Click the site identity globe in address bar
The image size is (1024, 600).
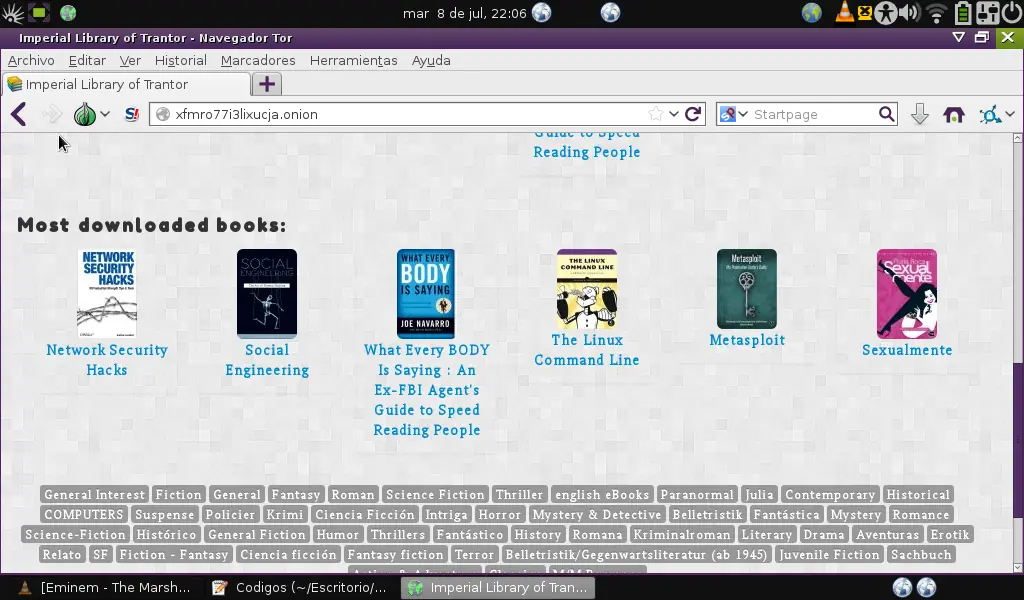pyautogui.click(x=163, y=114)
